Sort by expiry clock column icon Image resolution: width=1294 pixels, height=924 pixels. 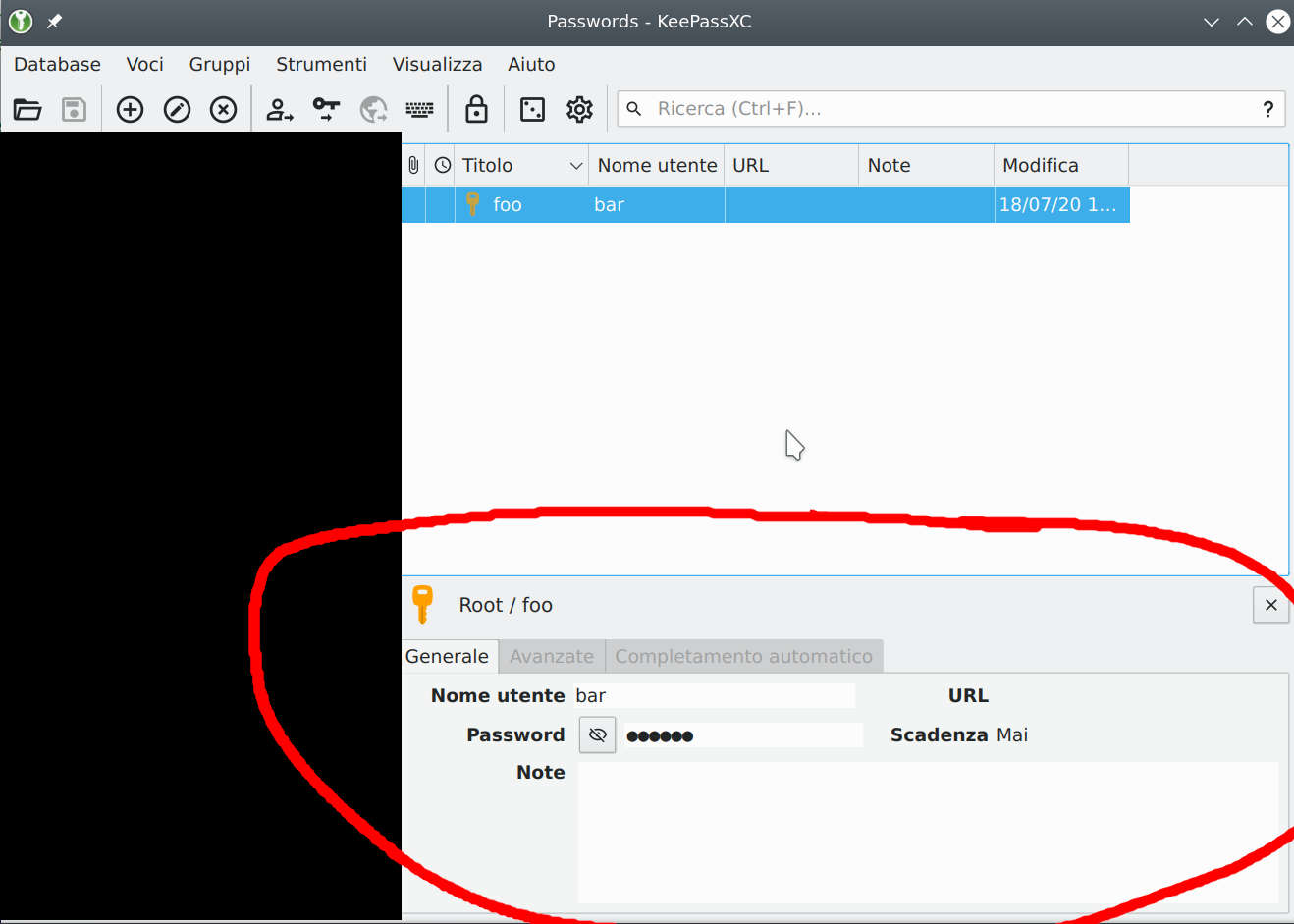443,165
